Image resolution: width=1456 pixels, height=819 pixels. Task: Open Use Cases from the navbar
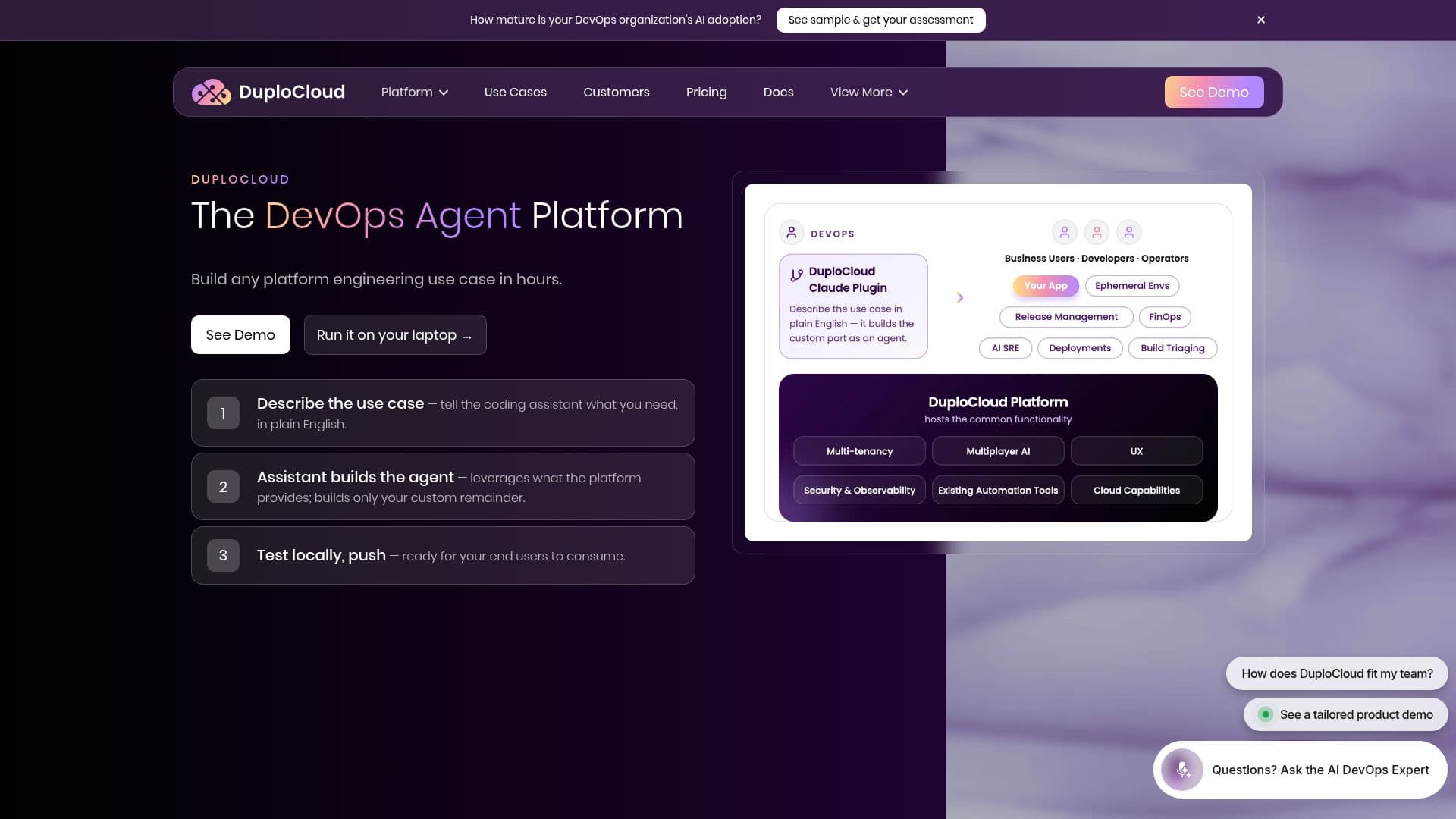[x=516, y=92]
